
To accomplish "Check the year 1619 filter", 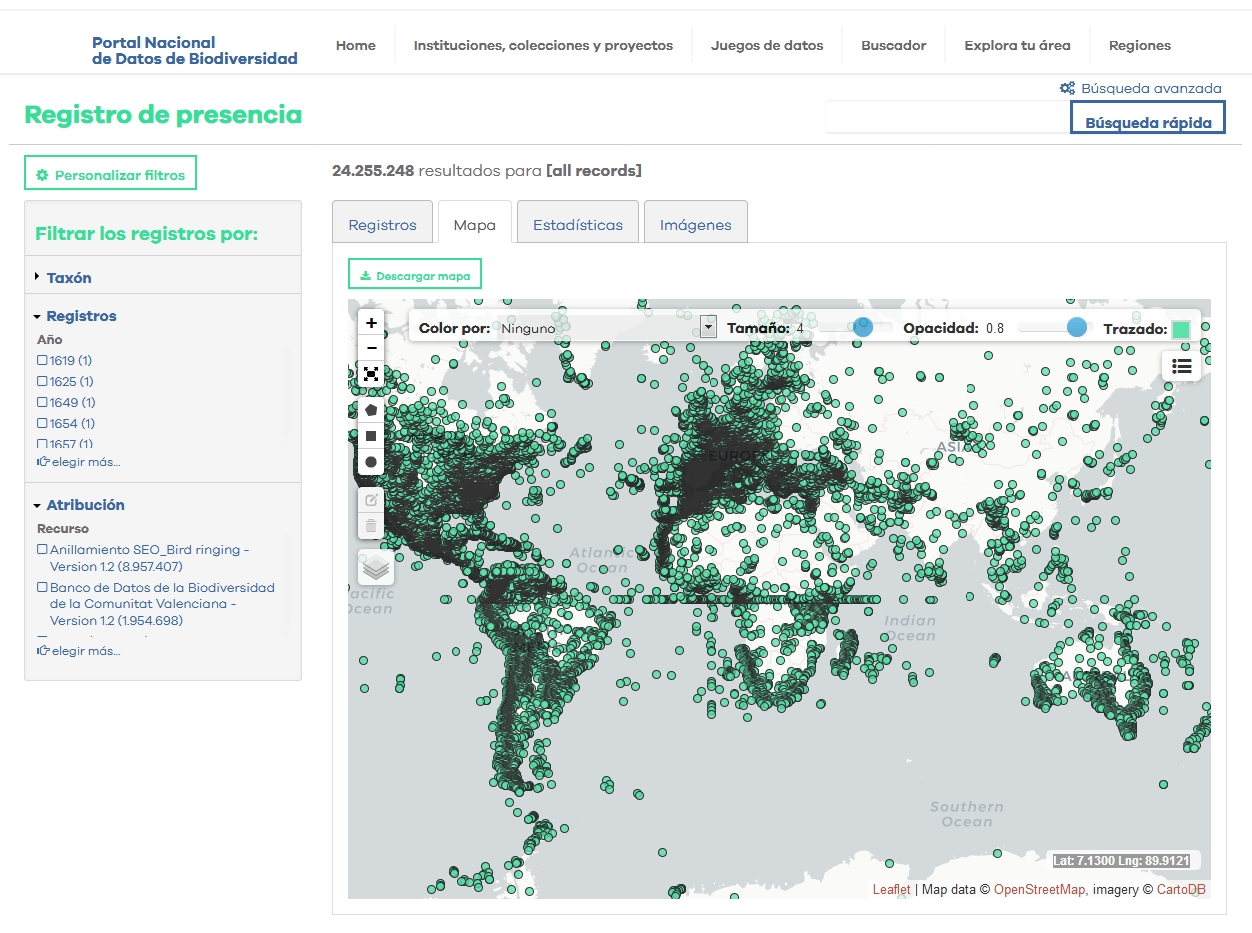I will (x=42, y=360).
